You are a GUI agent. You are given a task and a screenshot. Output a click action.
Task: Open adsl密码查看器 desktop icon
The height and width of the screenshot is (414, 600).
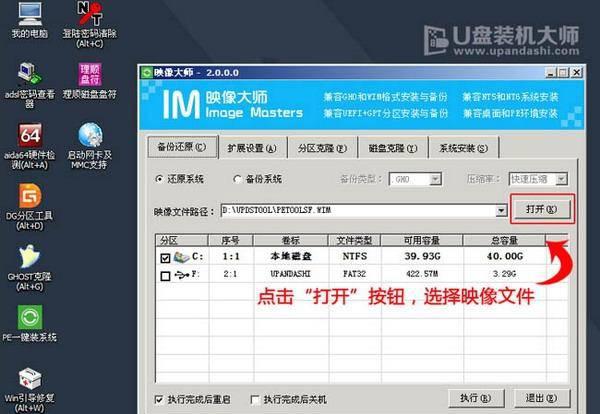click(x=29, y=85)
